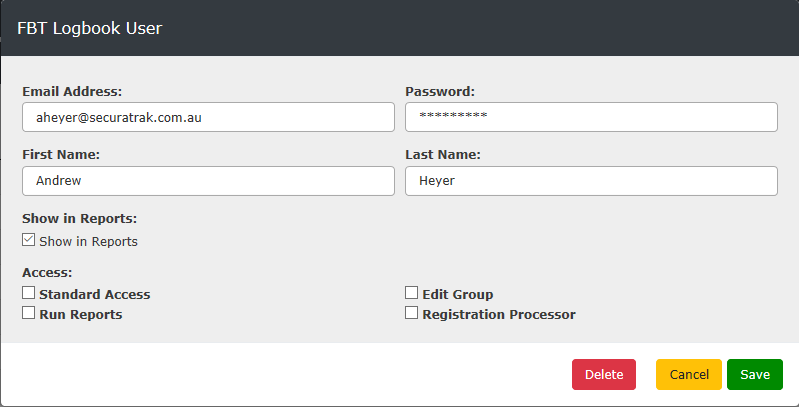This screenshot has height=407, width=799.
Task: Tick the Run Reports checkbox
Action: [28, 314]
